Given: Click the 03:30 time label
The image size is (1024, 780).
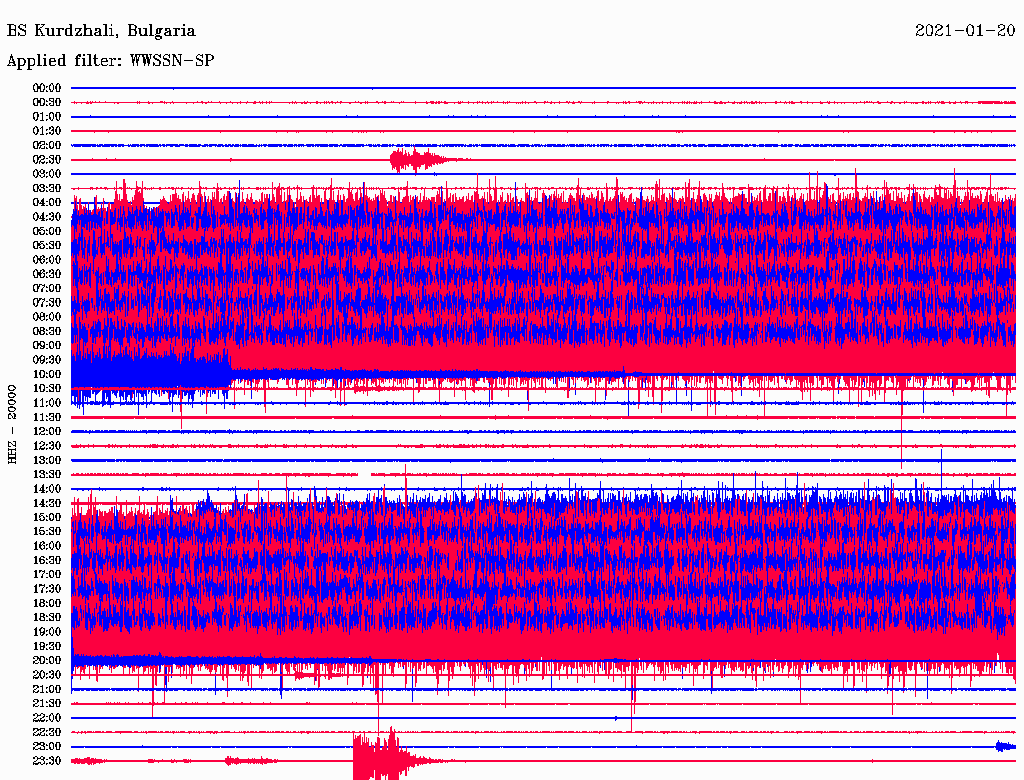Looking at the screenshot, I should 47,188.
